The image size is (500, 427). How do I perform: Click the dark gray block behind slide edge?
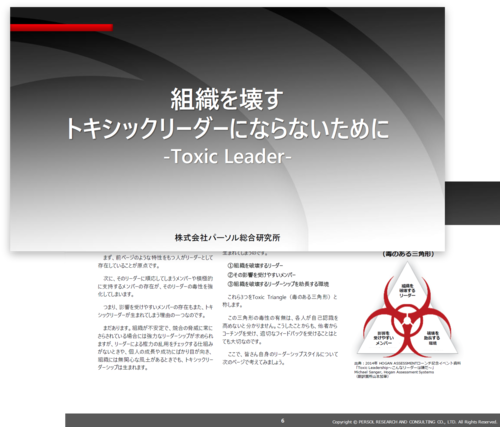(472, 203)
